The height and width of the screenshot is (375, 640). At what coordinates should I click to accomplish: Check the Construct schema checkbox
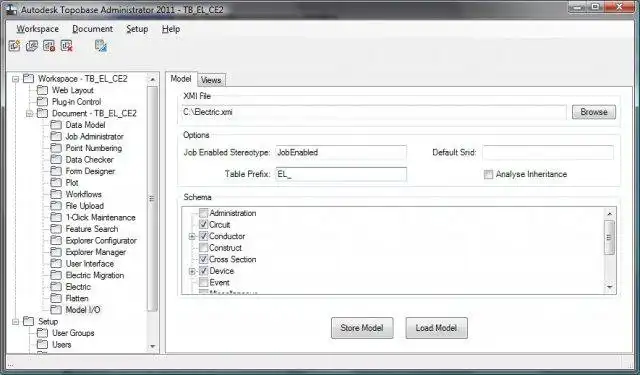203,248
